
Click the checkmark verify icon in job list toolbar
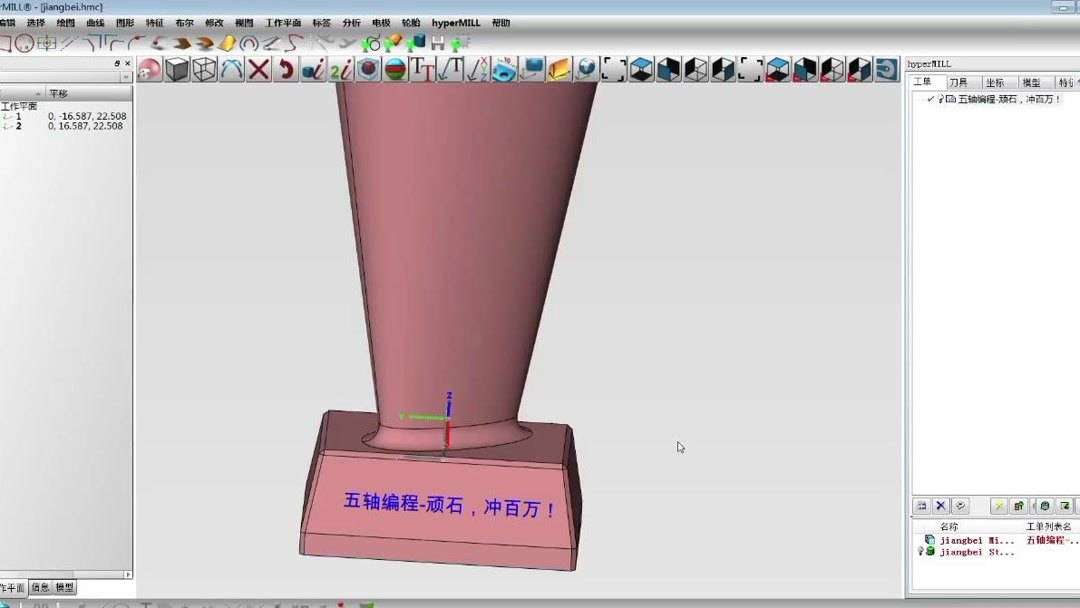coord(960,506)
